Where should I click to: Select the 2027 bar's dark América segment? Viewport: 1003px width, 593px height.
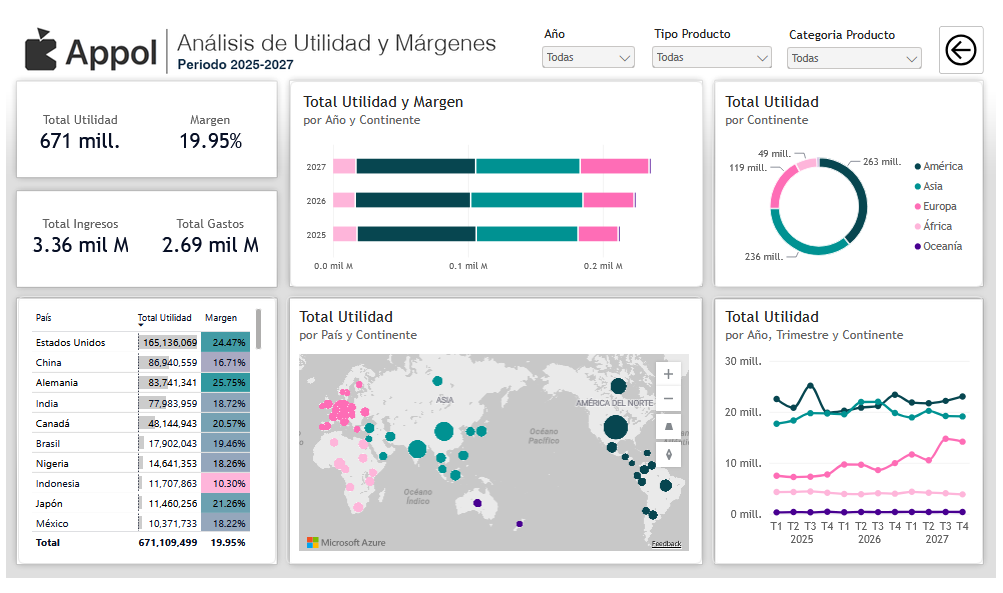pos(416,166)
